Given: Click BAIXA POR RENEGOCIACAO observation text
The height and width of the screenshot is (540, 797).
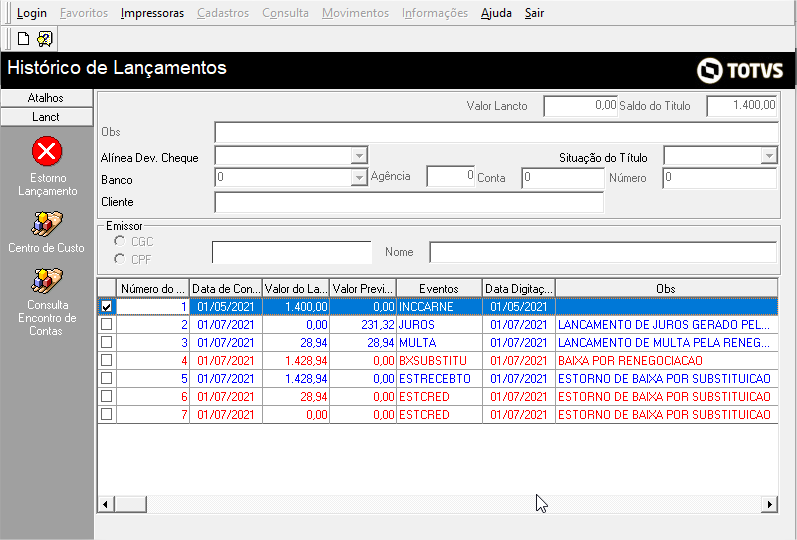Looking at the screenshot, I should pyautogui.click(x=630, y=361).
